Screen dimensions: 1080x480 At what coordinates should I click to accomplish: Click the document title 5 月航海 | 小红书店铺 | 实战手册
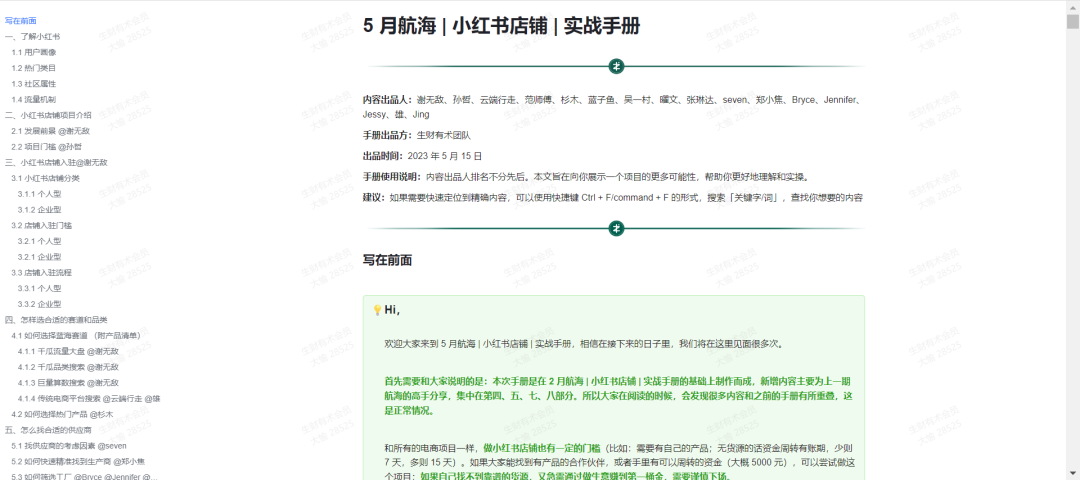pos(501,26)
